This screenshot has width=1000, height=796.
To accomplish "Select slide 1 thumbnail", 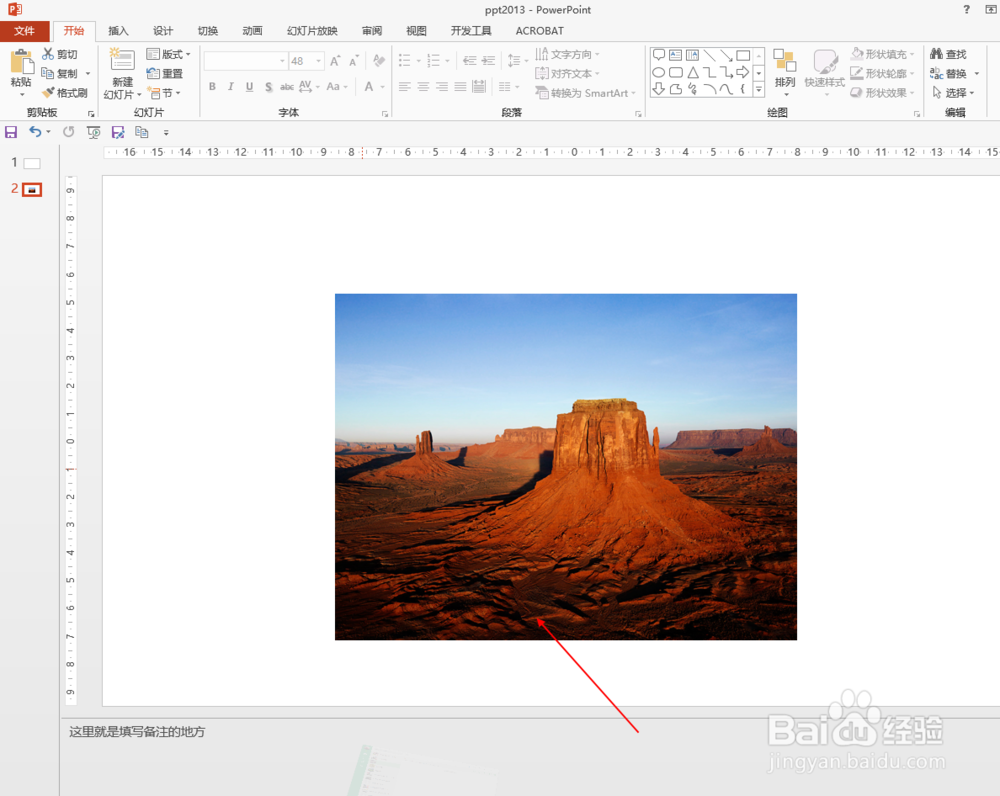I will [32, 163].
